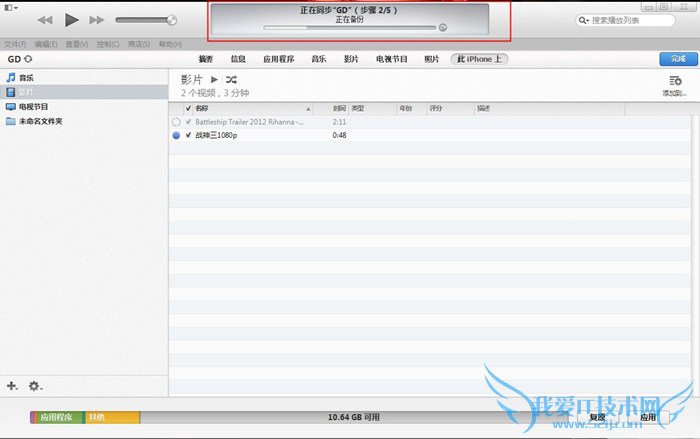Select the 战神三1080p video row
The image size is (700, 439).
[429, 135]
